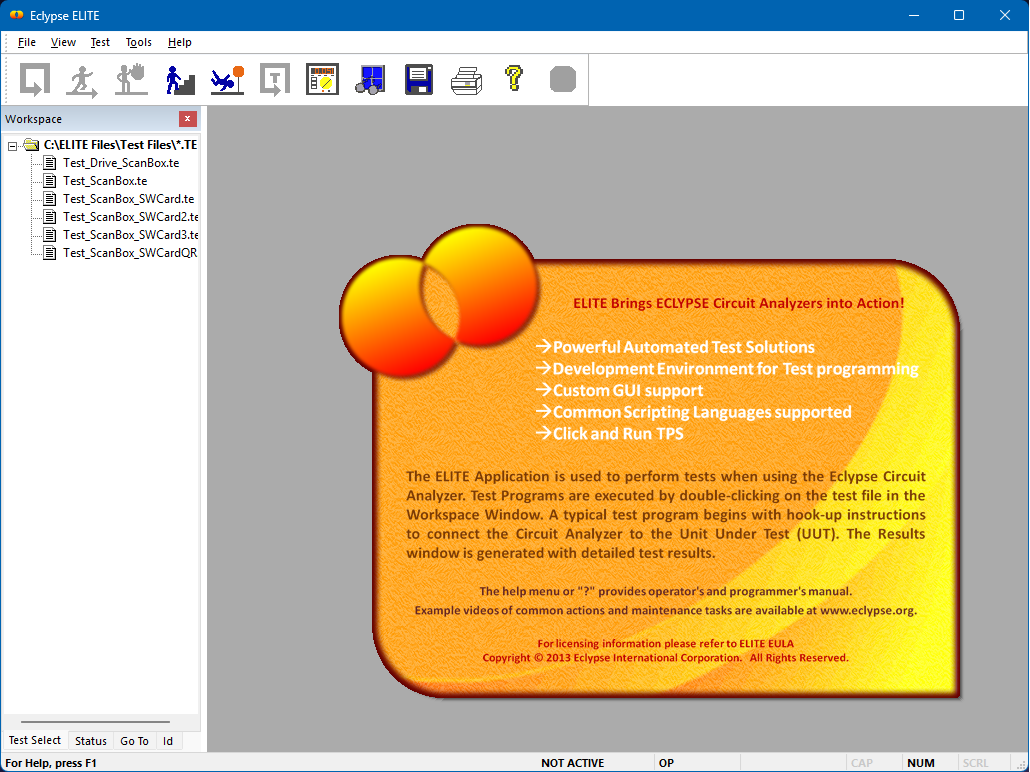Image resolution: width=1030 pixels, height=772 pixels.
Task: Collapse the C:\ELITE Files\Test Files tree node
Action: [12, 146]
